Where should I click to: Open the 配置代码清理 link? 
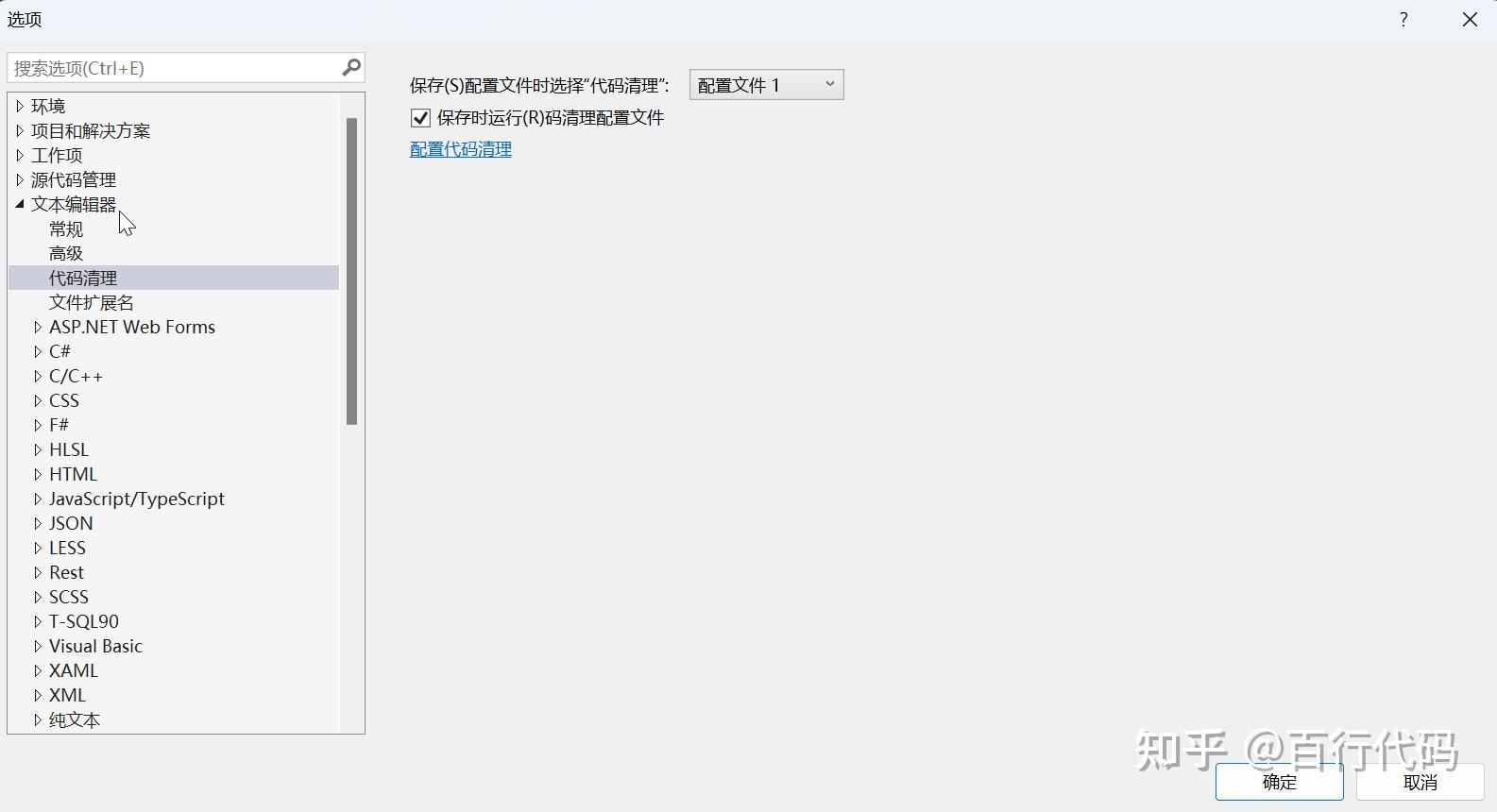click(x=461, y=149)
